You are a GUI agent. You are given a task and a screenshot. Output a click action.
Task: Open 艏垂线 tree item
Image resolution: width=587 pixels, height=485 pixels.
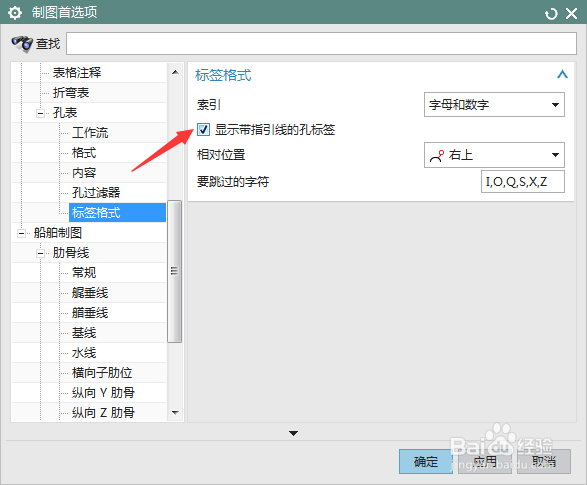coord(90,313)
